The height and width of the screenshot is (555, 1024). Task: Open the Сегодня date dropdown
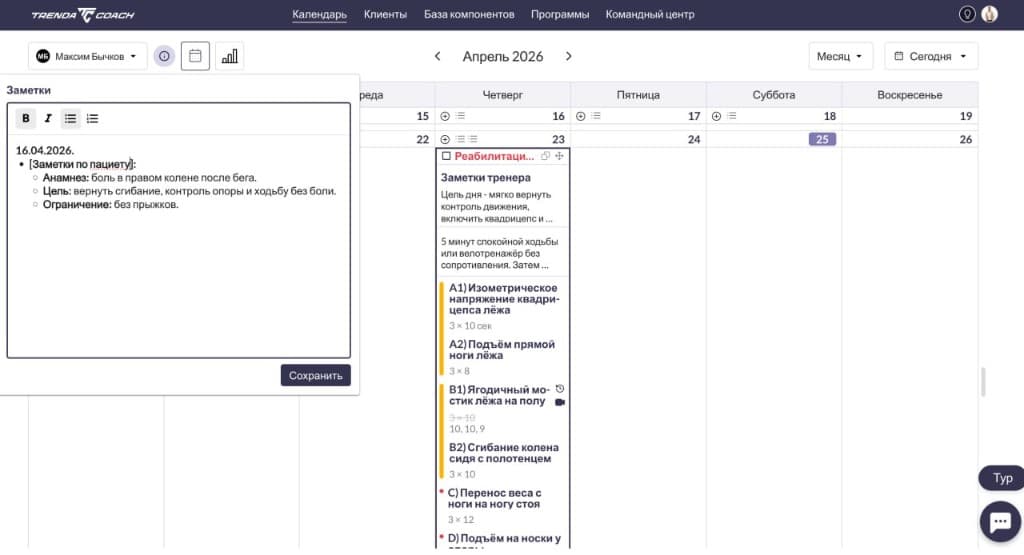click(930, 57)
